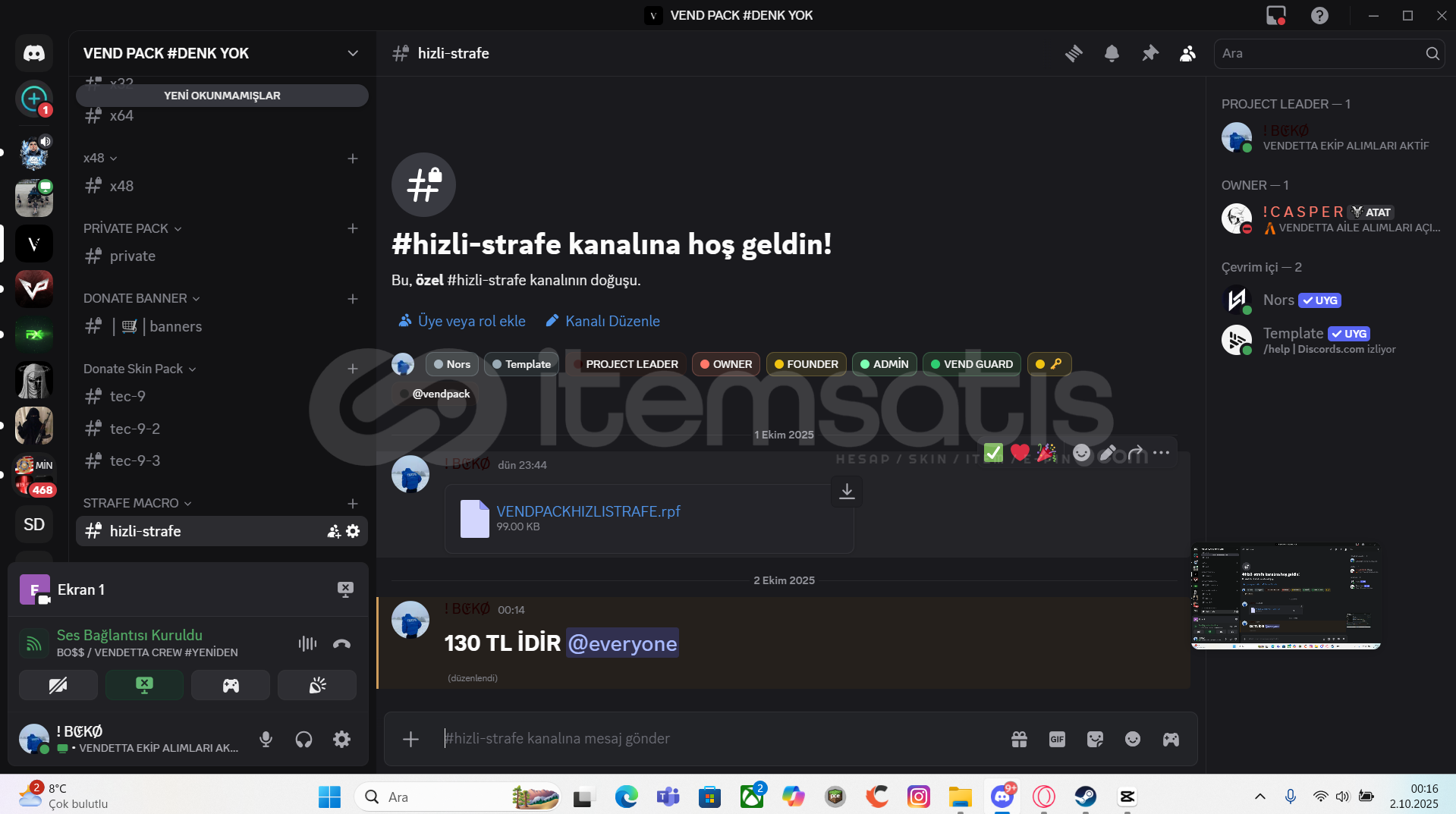Collapse the STRAFE MACRO category
The image size is (1456, 814).
click(x=137, y=503)
